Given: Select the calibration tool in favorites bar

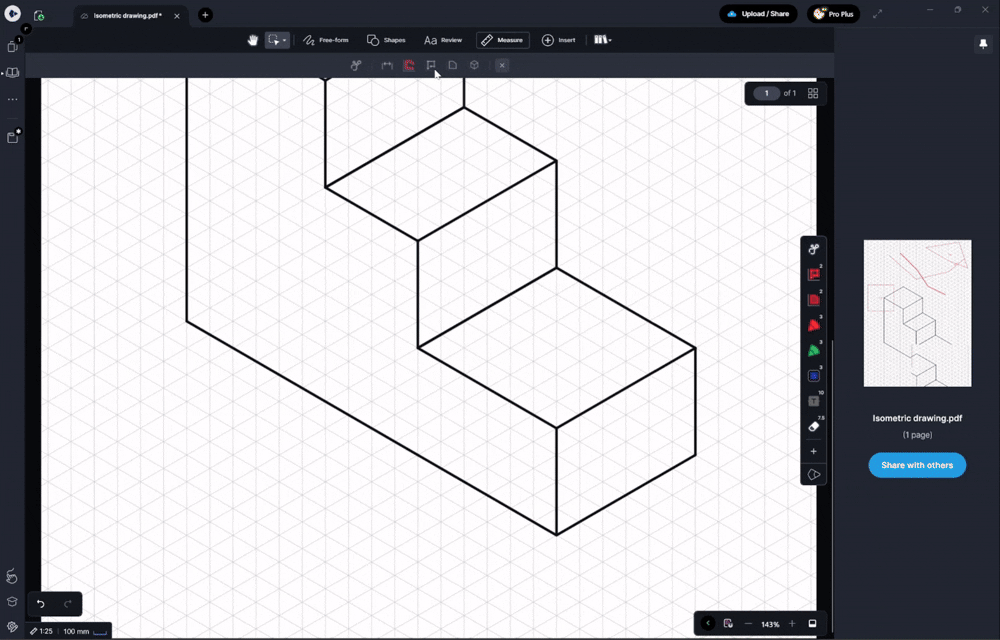Looking at the screenshot, I should 813,249.
